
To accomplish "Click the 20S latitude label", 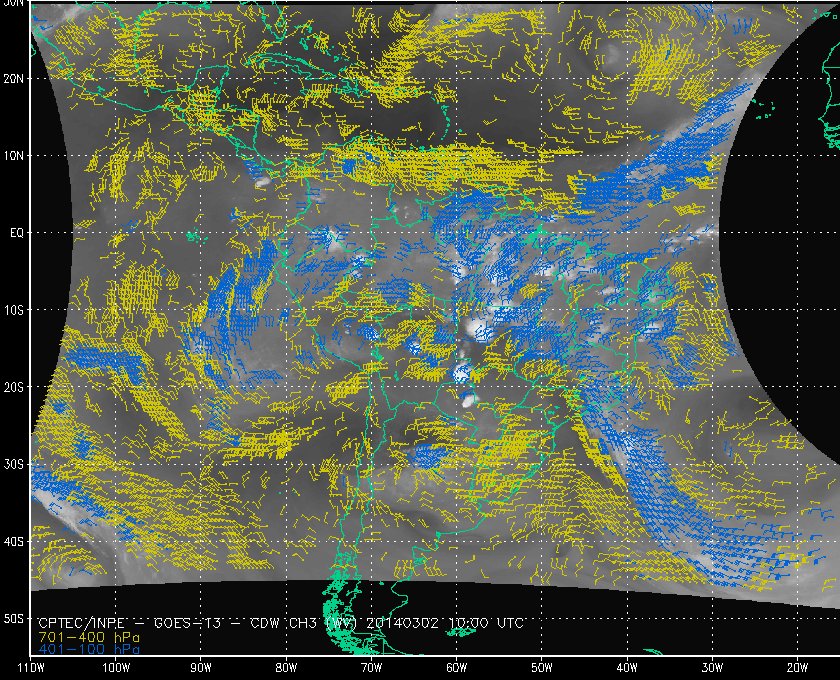I will pyautogui.click(x=14, y=387).
